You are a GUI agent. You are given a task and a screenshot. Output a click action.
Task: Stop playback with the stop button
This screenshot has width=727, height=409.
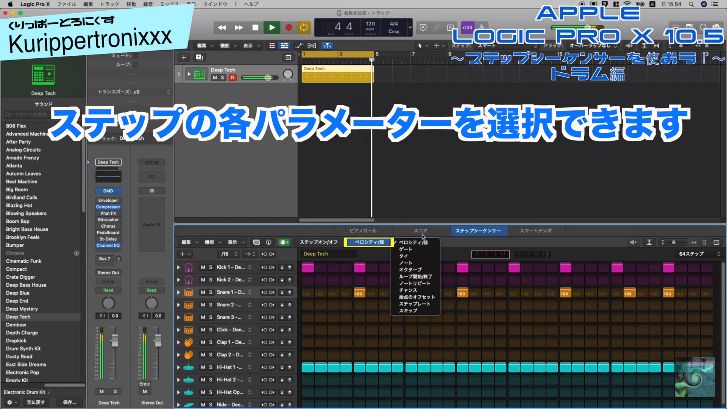click(255, 27)
